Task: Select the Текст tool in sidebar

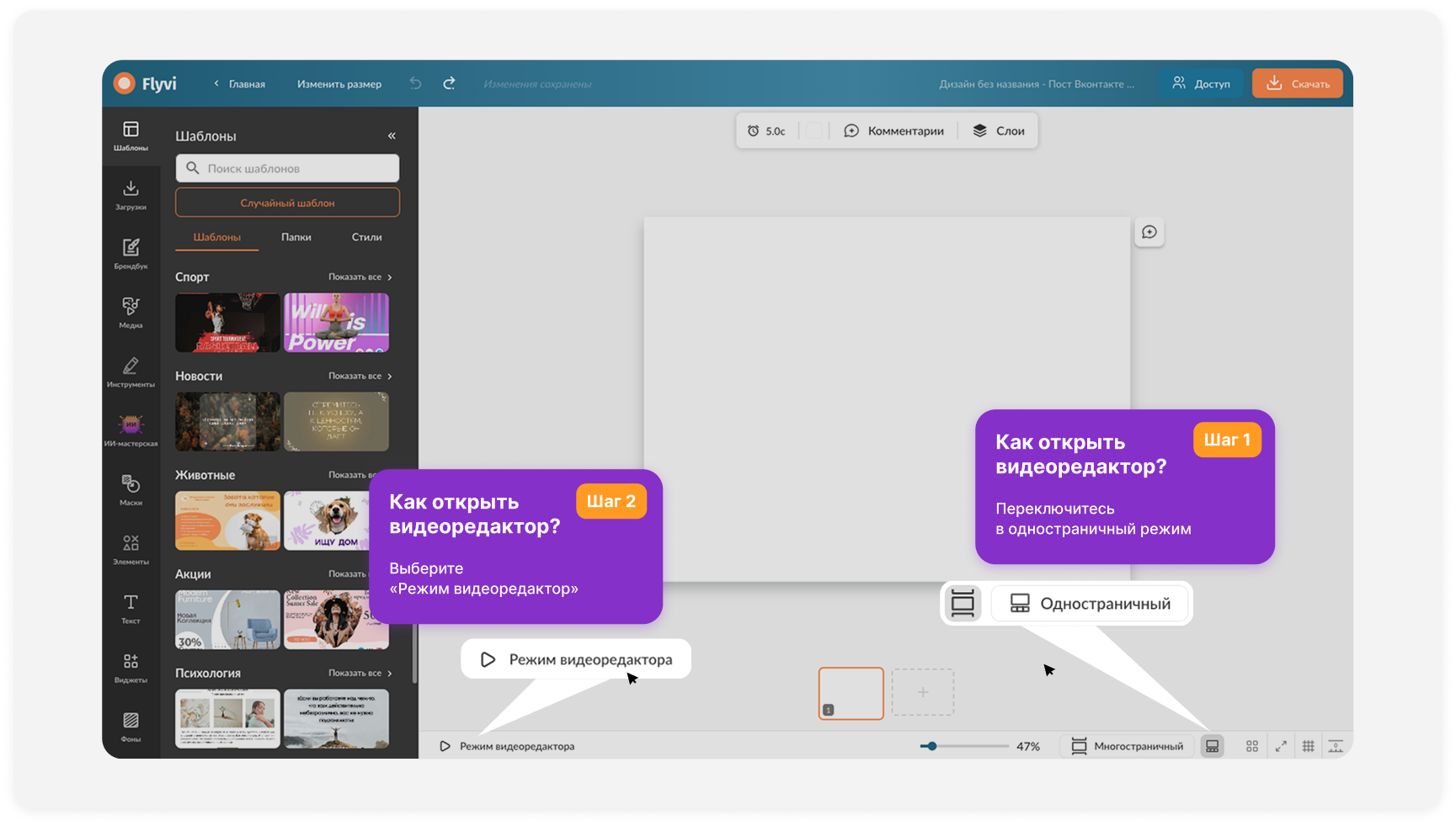Action: (x=131, y=608)
